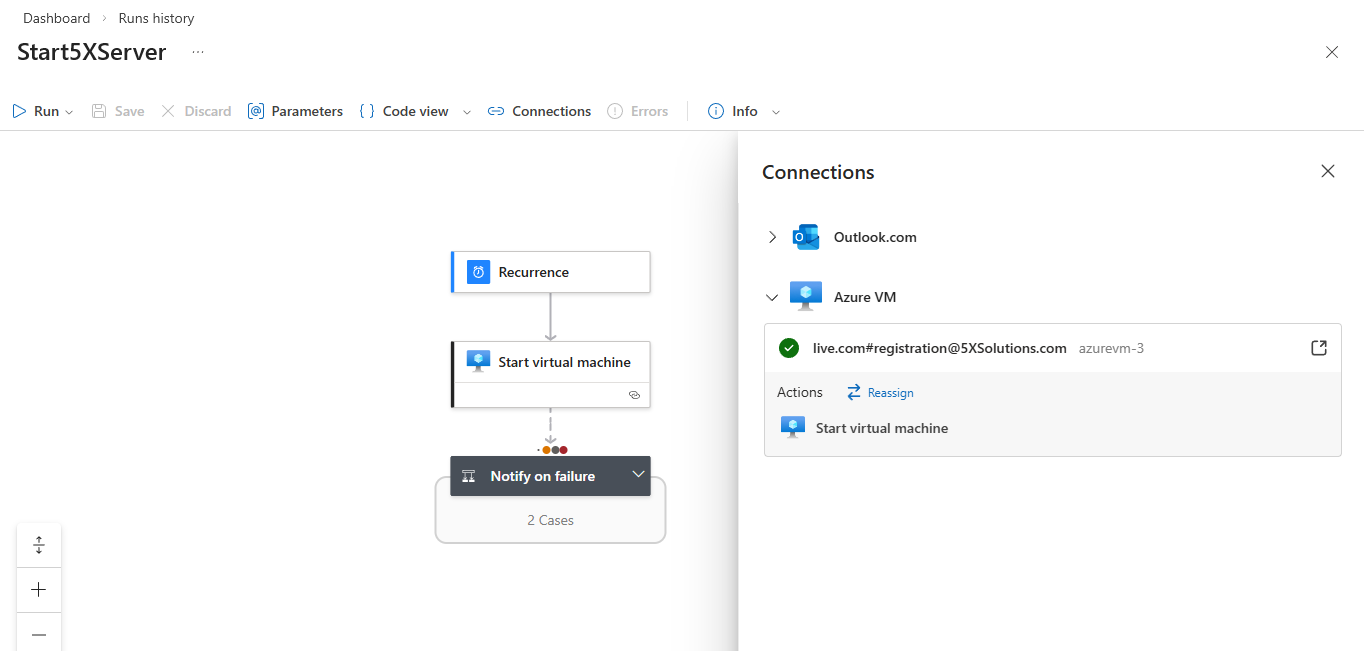Image resolution: width=1364 pixels, height=651 pixels.
Task: Select the live.com#registration@5XSolutions.com connection
Action: pyautogui.click(x=940, y=348)
